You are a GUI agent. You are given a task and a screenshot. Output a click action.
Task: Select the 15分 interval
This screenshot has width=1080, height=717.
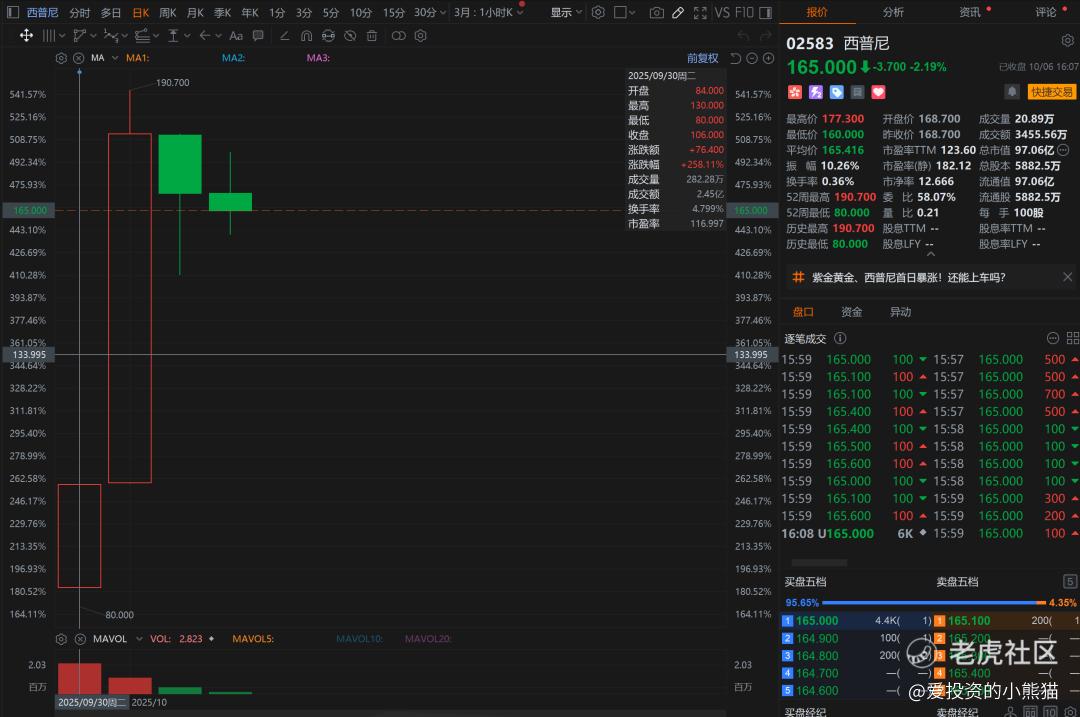pyautogui.click(x=393, y=12)
